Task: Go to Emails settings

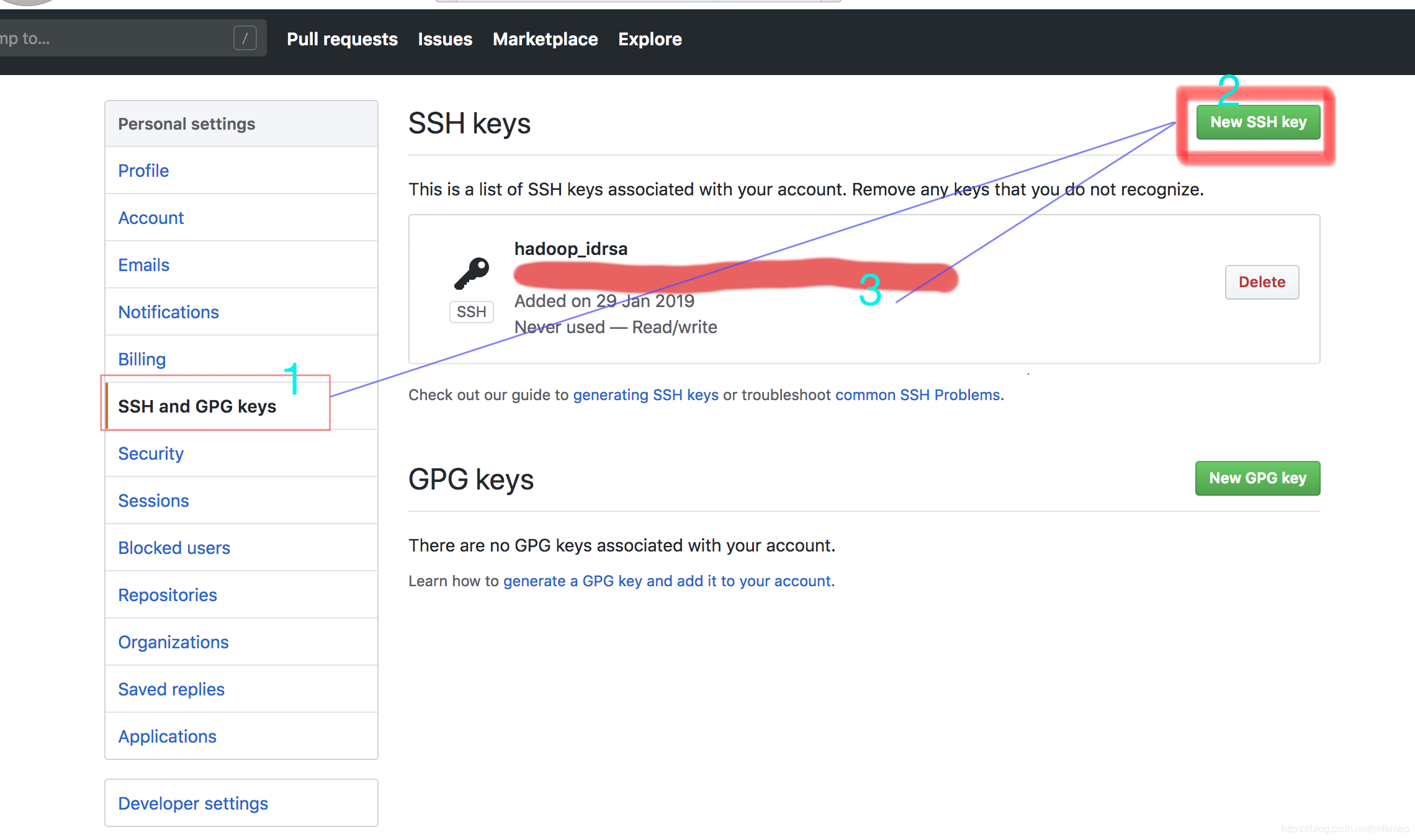Action: (241, 265)
